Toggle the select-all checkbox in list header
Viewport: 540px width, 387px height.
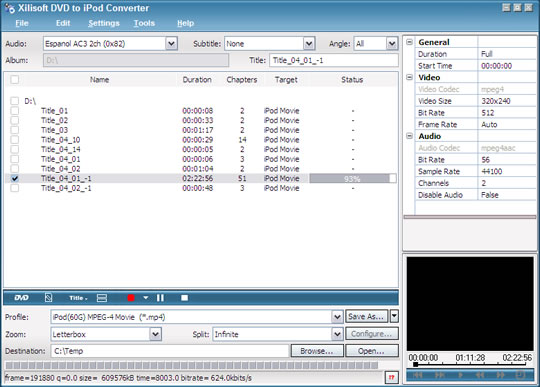(14, 80)
